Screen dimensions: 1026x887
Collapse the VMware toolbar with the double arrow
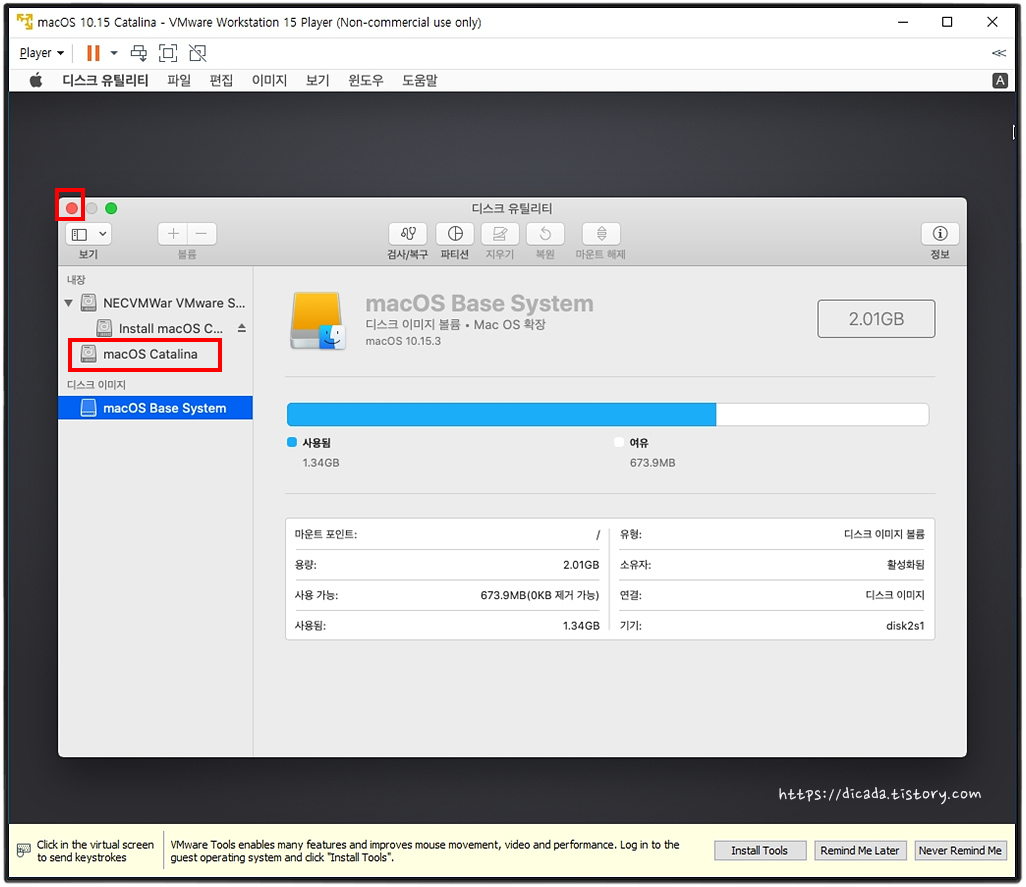click(x=999, y=53)
